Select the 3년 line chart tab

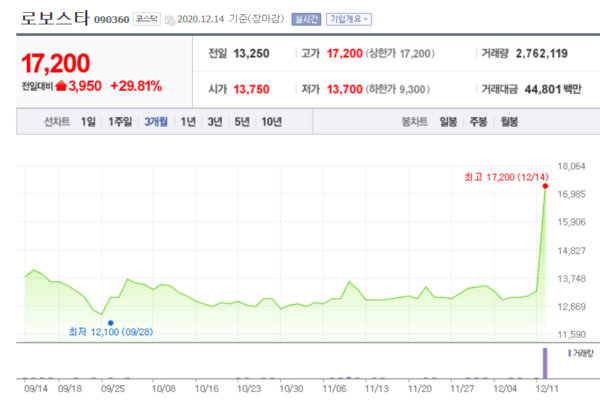(215, 122)
